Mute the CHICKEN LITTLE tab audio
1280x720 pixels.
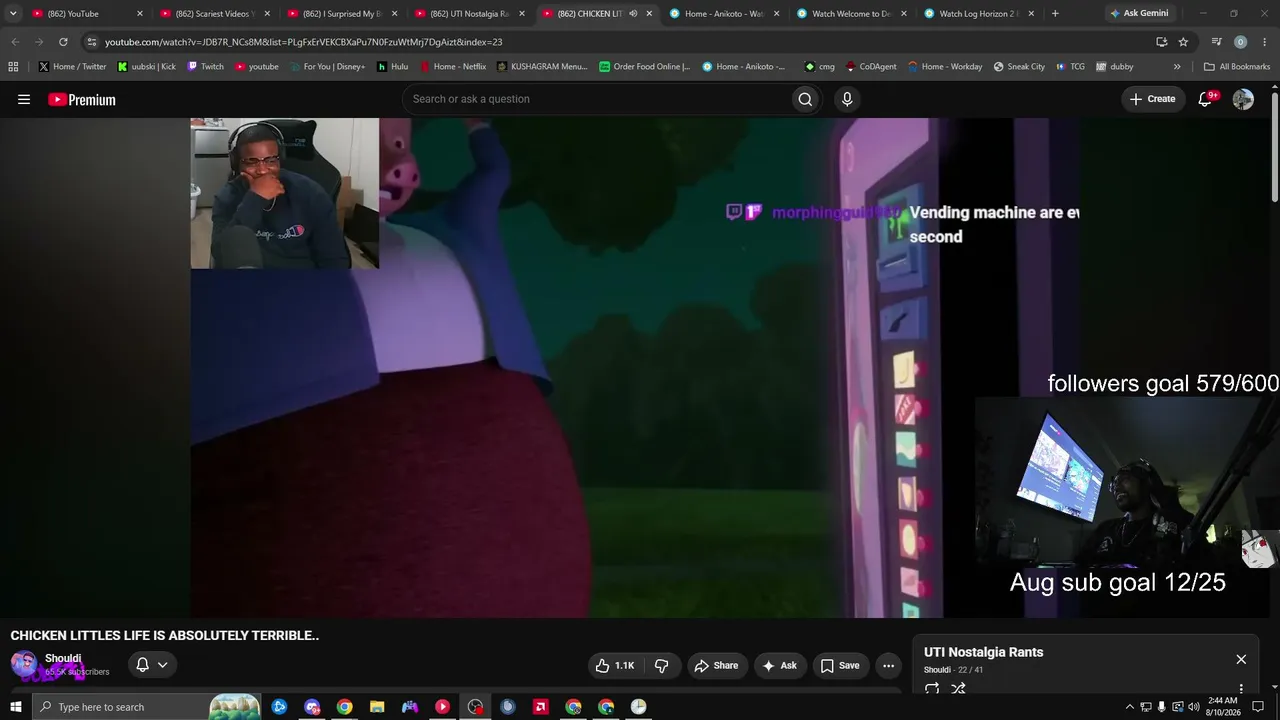coord(633,14)
